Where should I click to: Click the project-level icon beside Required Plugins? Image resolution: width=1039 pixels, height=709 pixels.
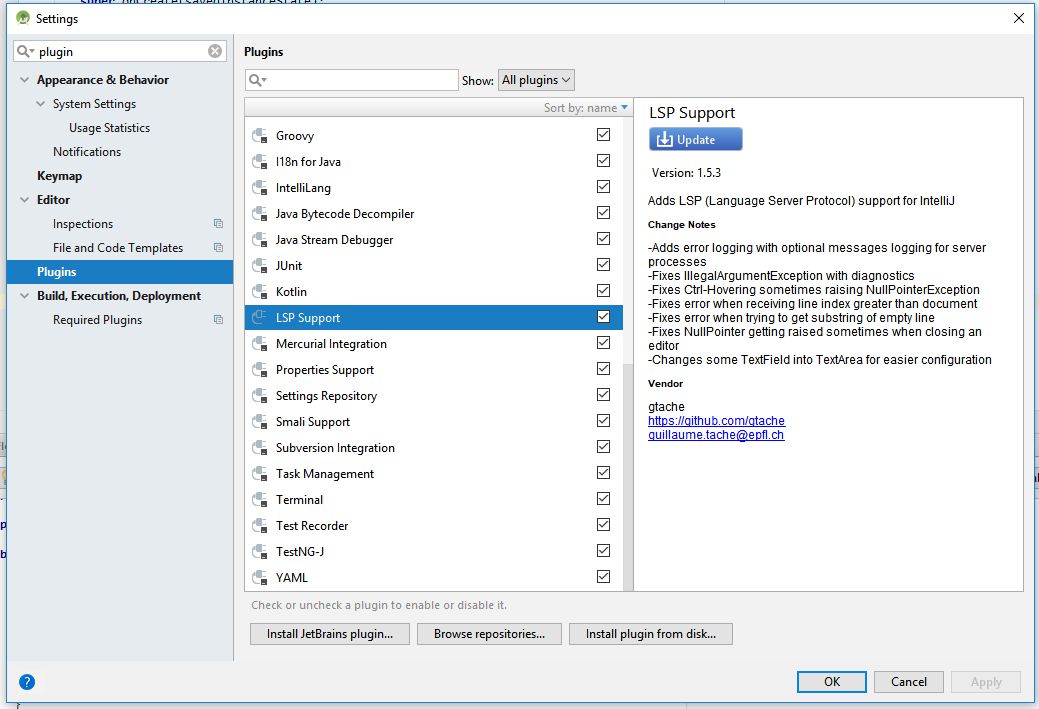coord(218,320)
